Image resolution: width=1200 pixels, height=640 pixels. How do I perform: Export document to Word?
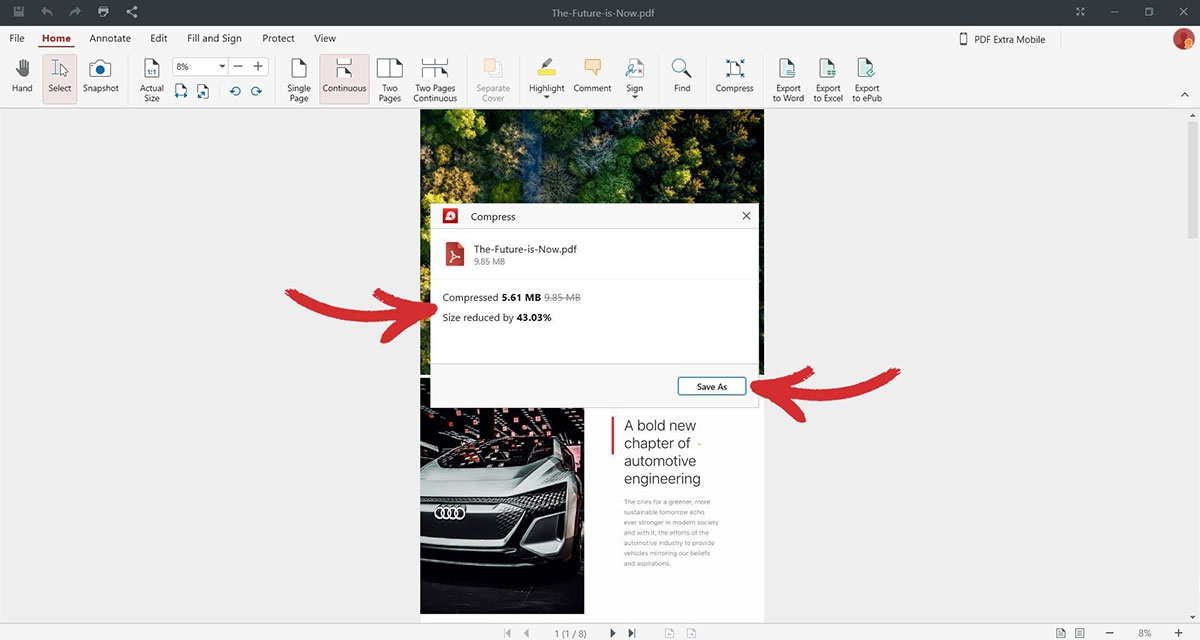(x=788, y=80)
